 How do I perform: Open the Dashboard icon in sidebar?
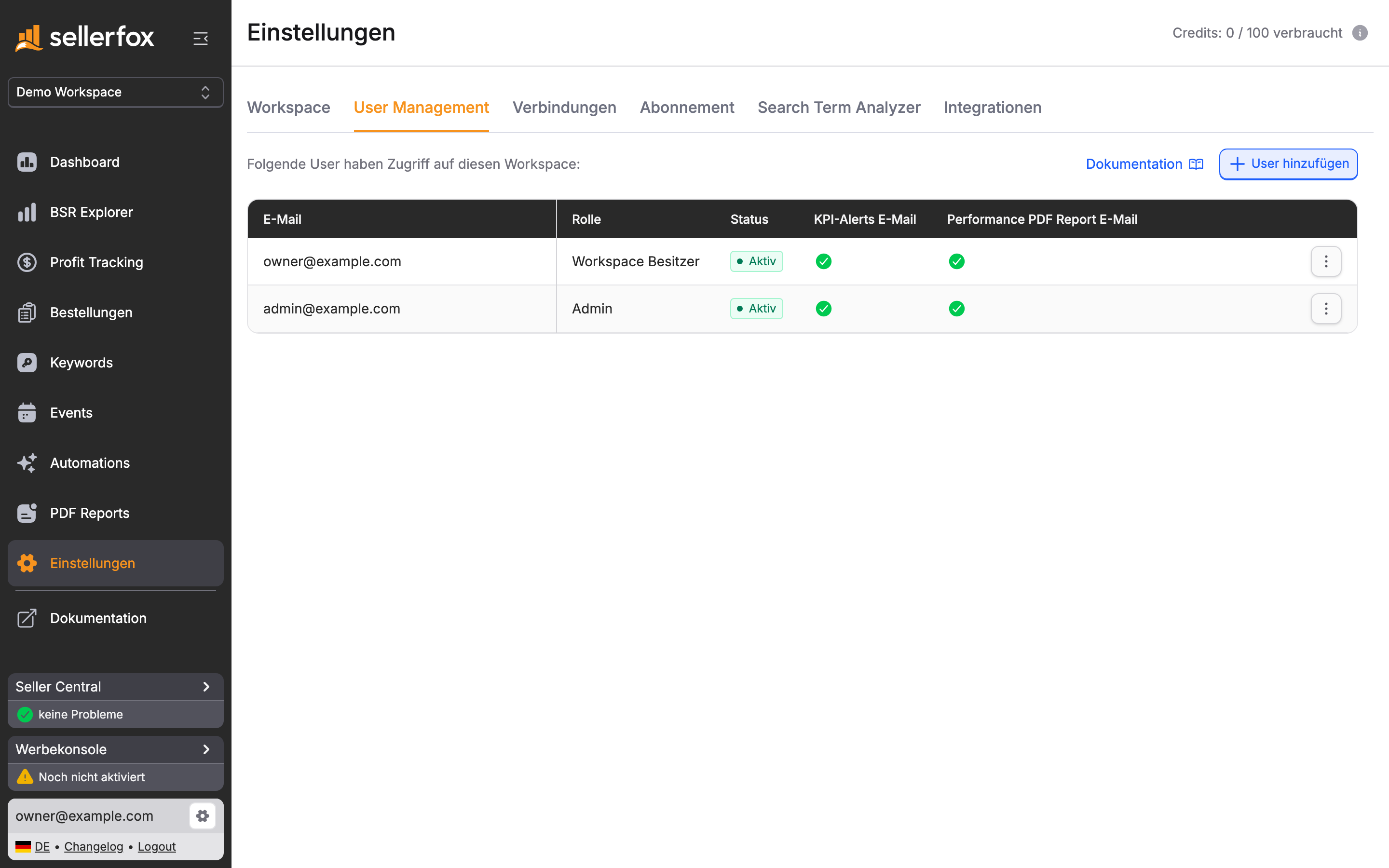(x=27, y=162)
